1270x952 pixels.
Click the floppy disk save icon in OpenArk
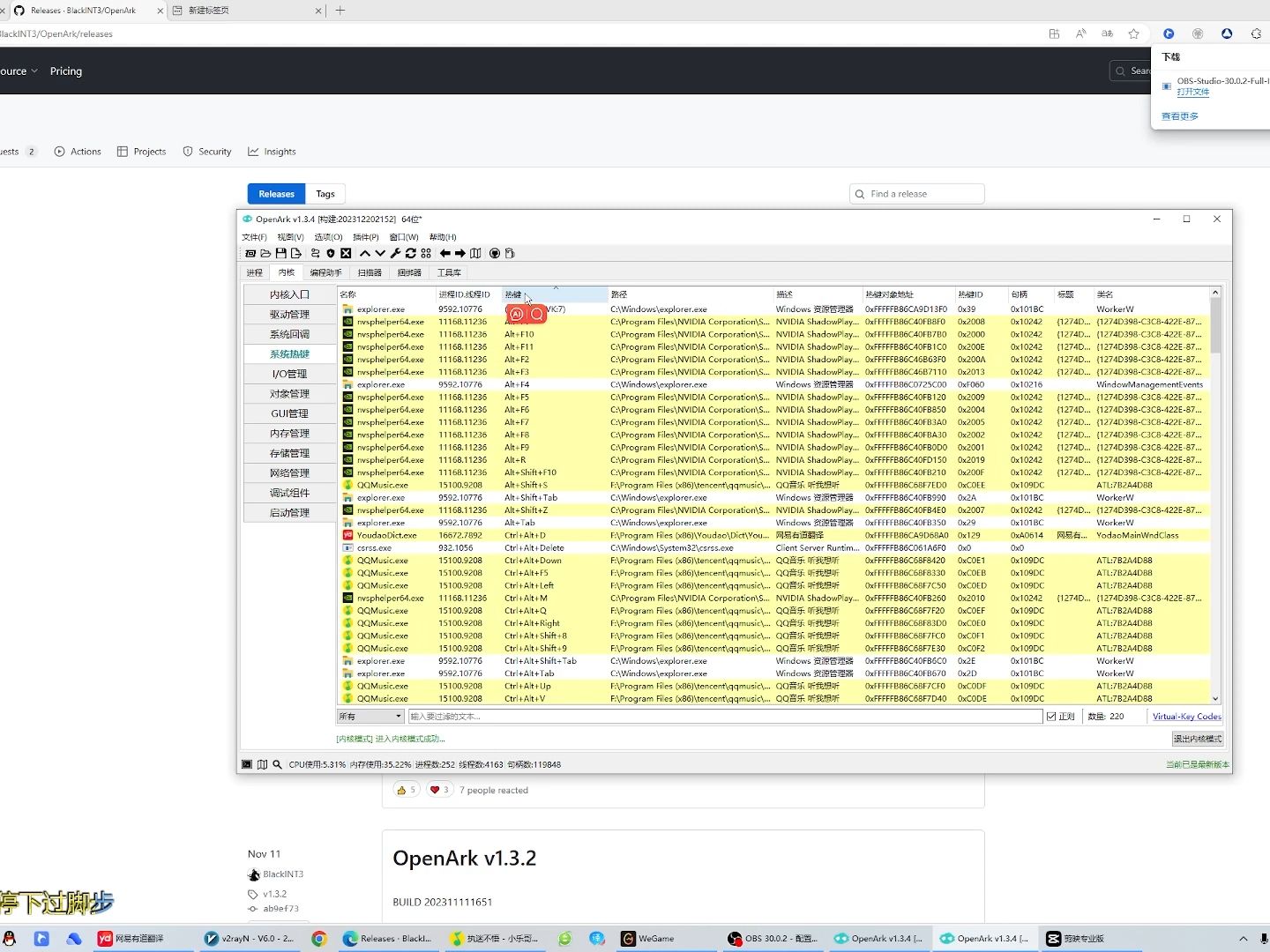280,253
